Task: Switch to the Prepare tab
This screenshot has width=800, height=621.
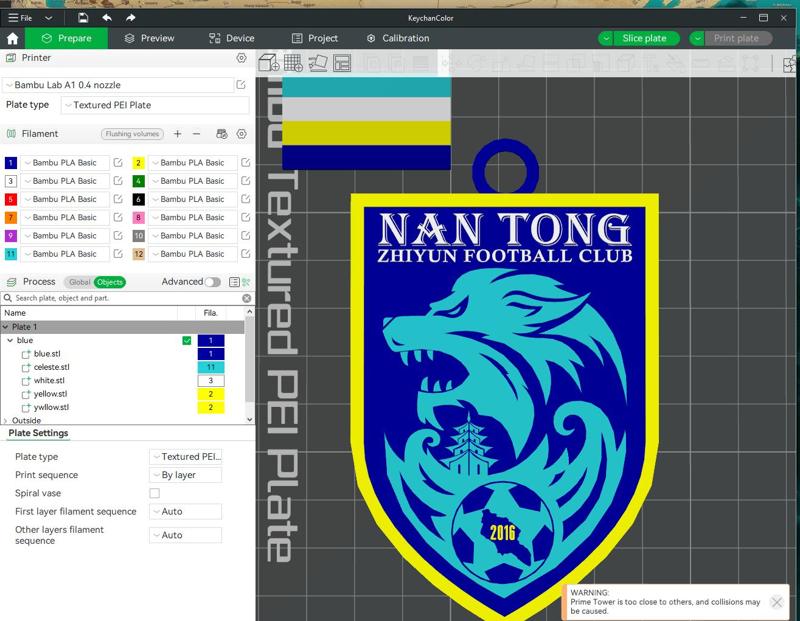Action: tap(66, 38)
